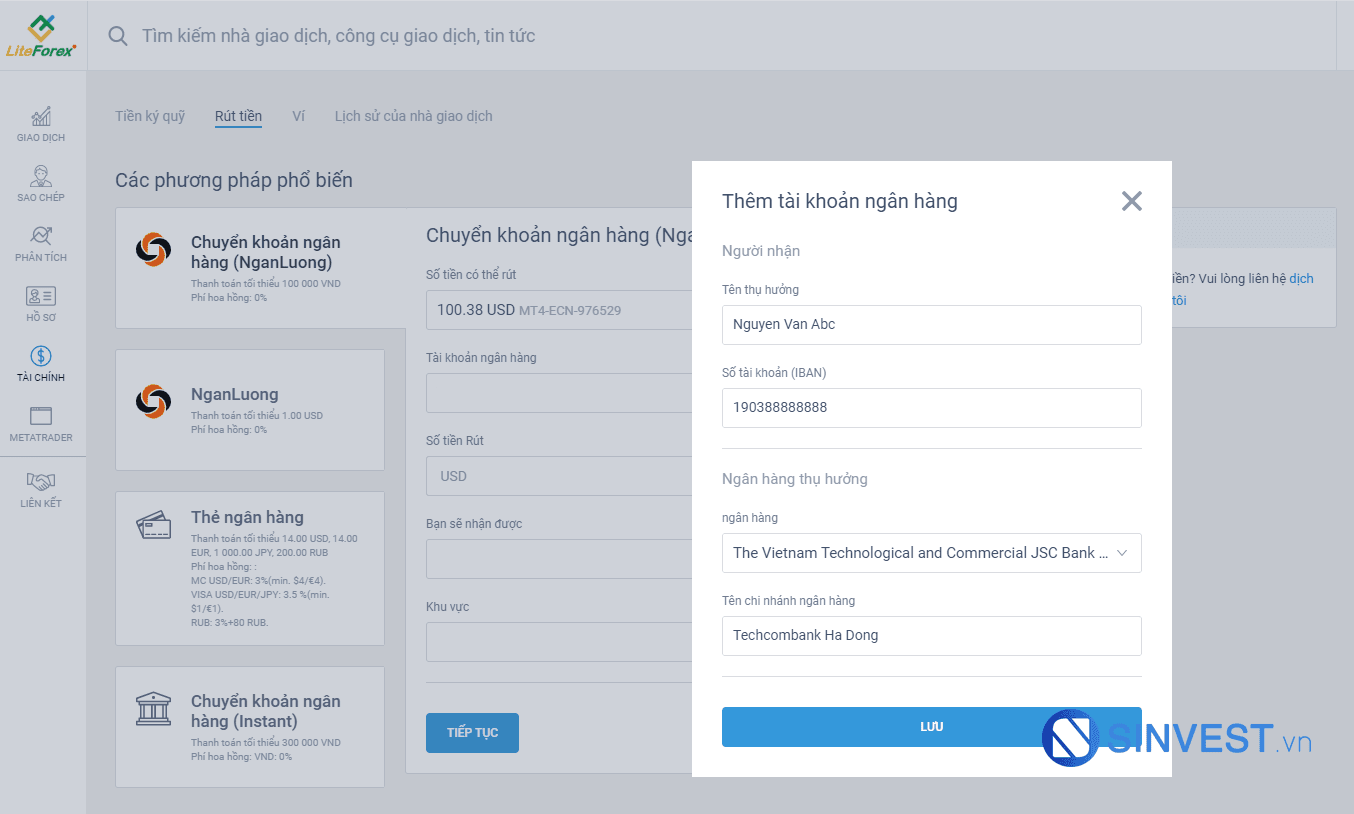Click the Các phương pháp phổ biến heading

(x=234, y=181)
